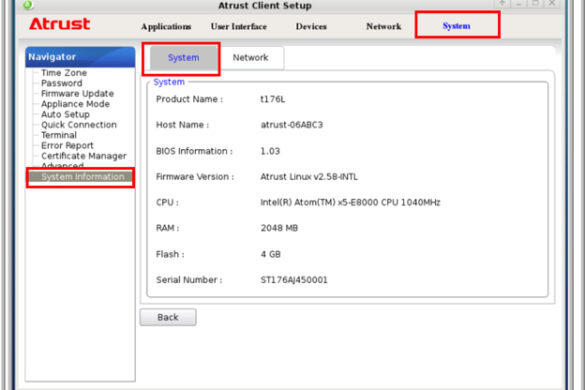Click product name value t176L
The height and width of the screenshot is (390, 585).
[x=272, y=99]
